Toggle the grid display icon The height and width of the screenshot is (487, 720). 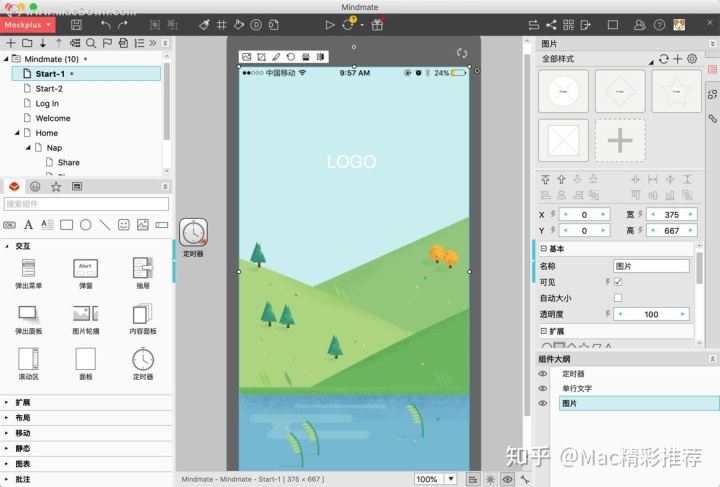(221, 25)
